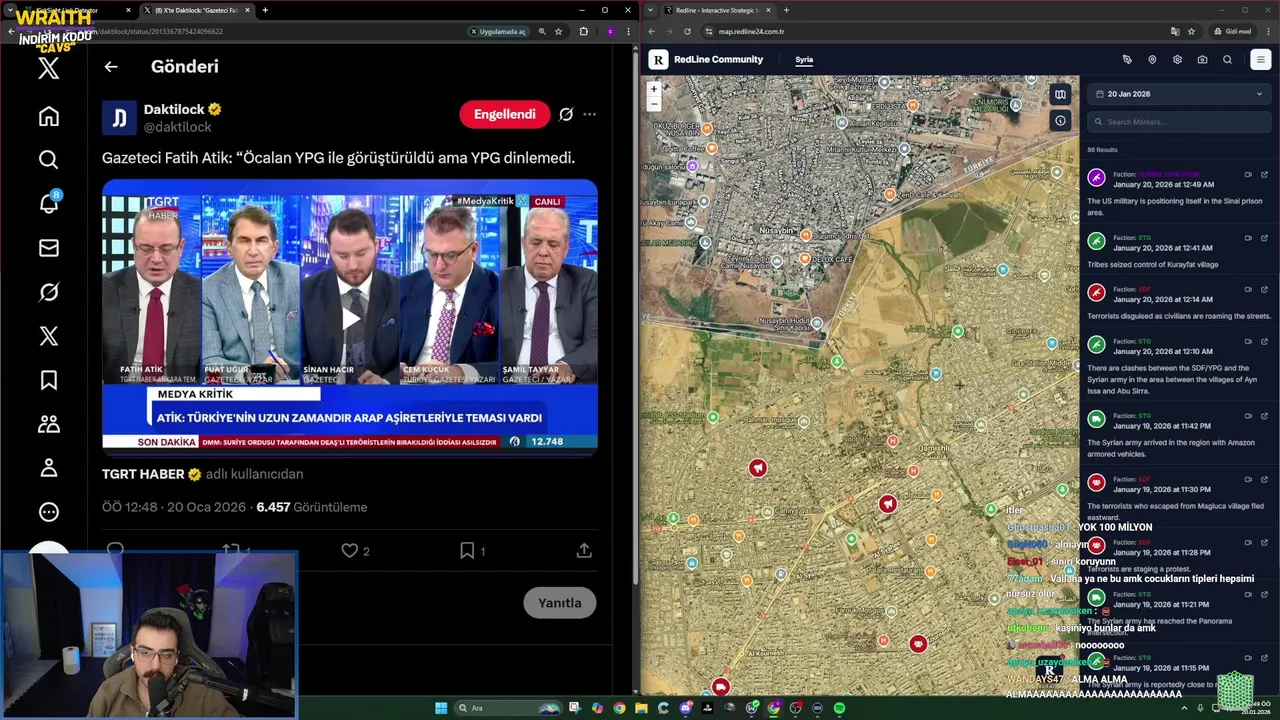Go back using arrow beside Gönderi
Viewport: 1280px width, 720px height.
click(x=111, y=67)
